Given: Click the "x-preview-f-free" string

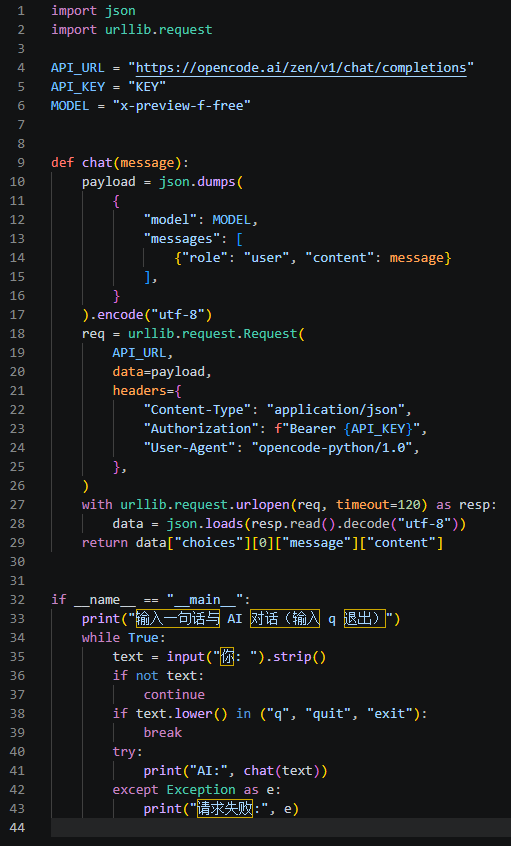Looking at the screenshot, I should [x=182, y=106].
